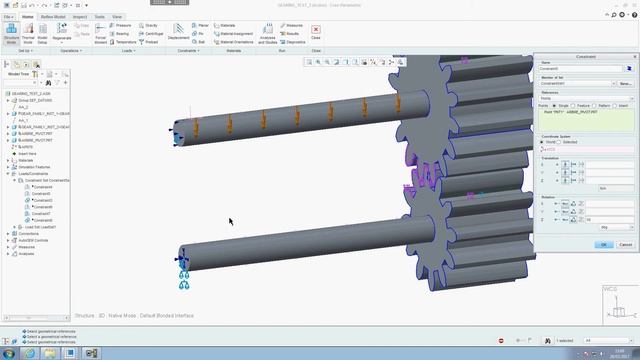Expand the Load Set LoadSet1 node
Screen dimensions: 640x360
point(15,227)
